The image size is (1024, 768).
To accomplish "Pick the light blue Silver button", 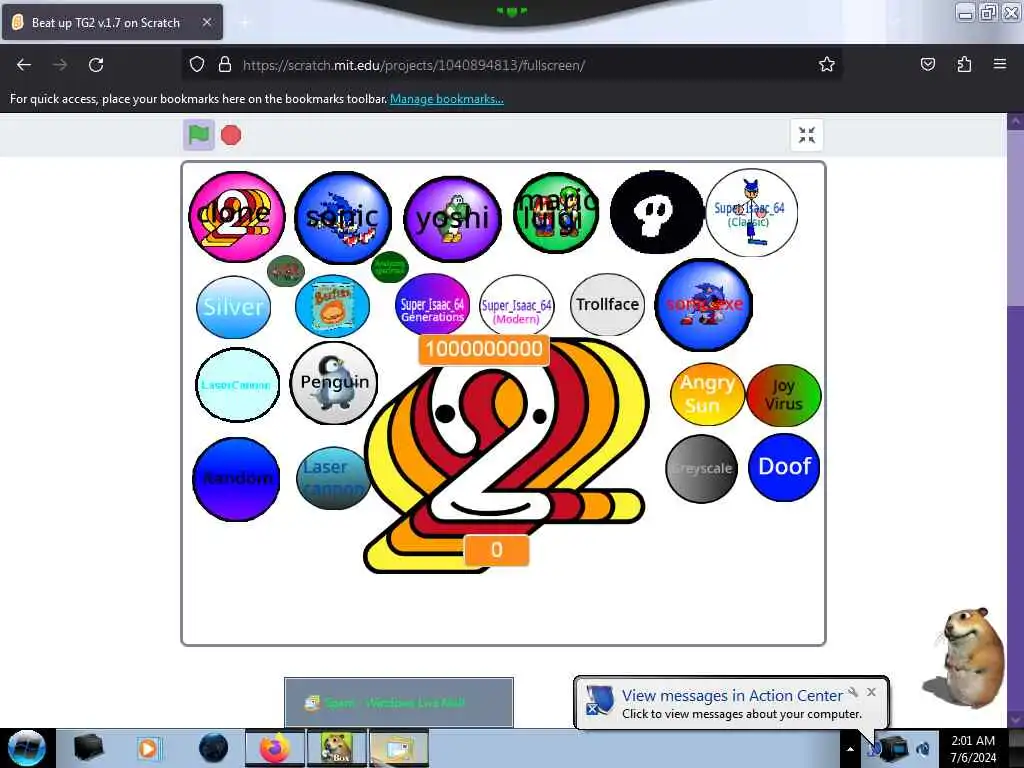I will click(233, 307).
